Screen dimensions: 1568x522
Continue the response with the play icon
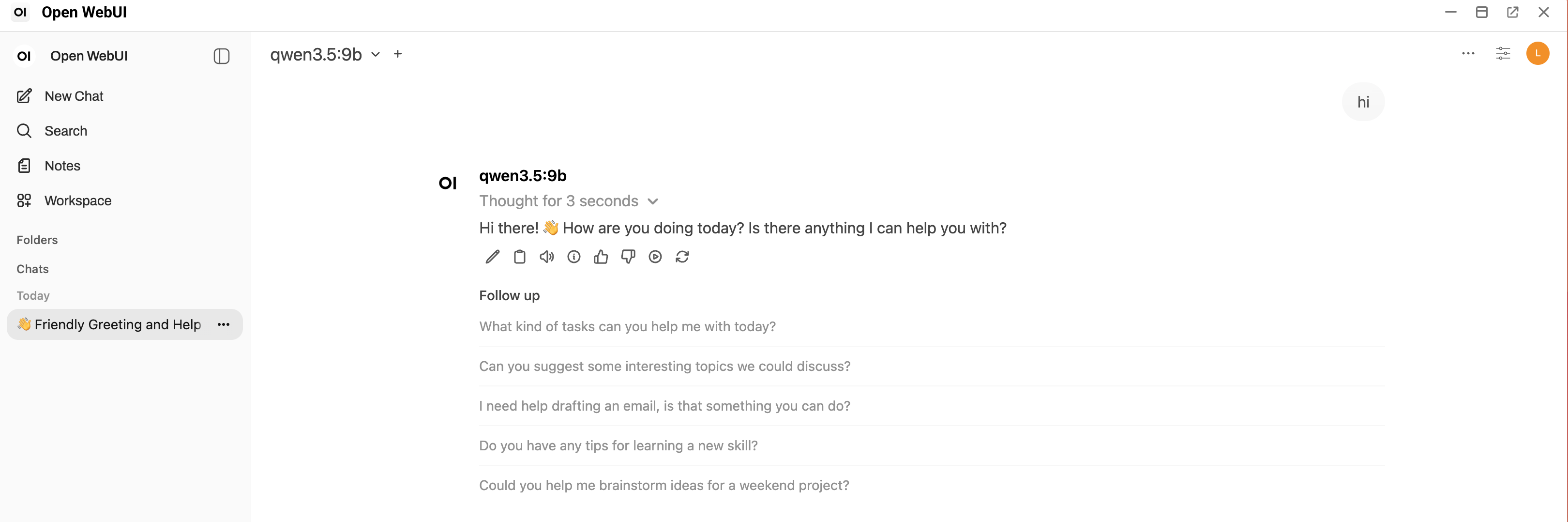pyautogui.click(x=655, y=257)
